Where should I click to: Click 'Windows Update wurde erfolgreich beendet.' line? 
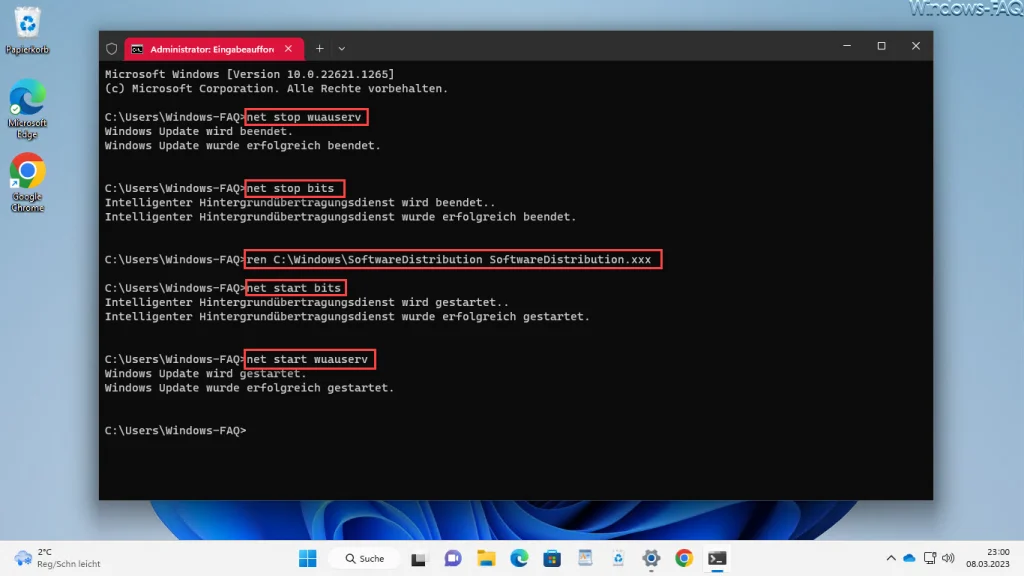point(242,146)
